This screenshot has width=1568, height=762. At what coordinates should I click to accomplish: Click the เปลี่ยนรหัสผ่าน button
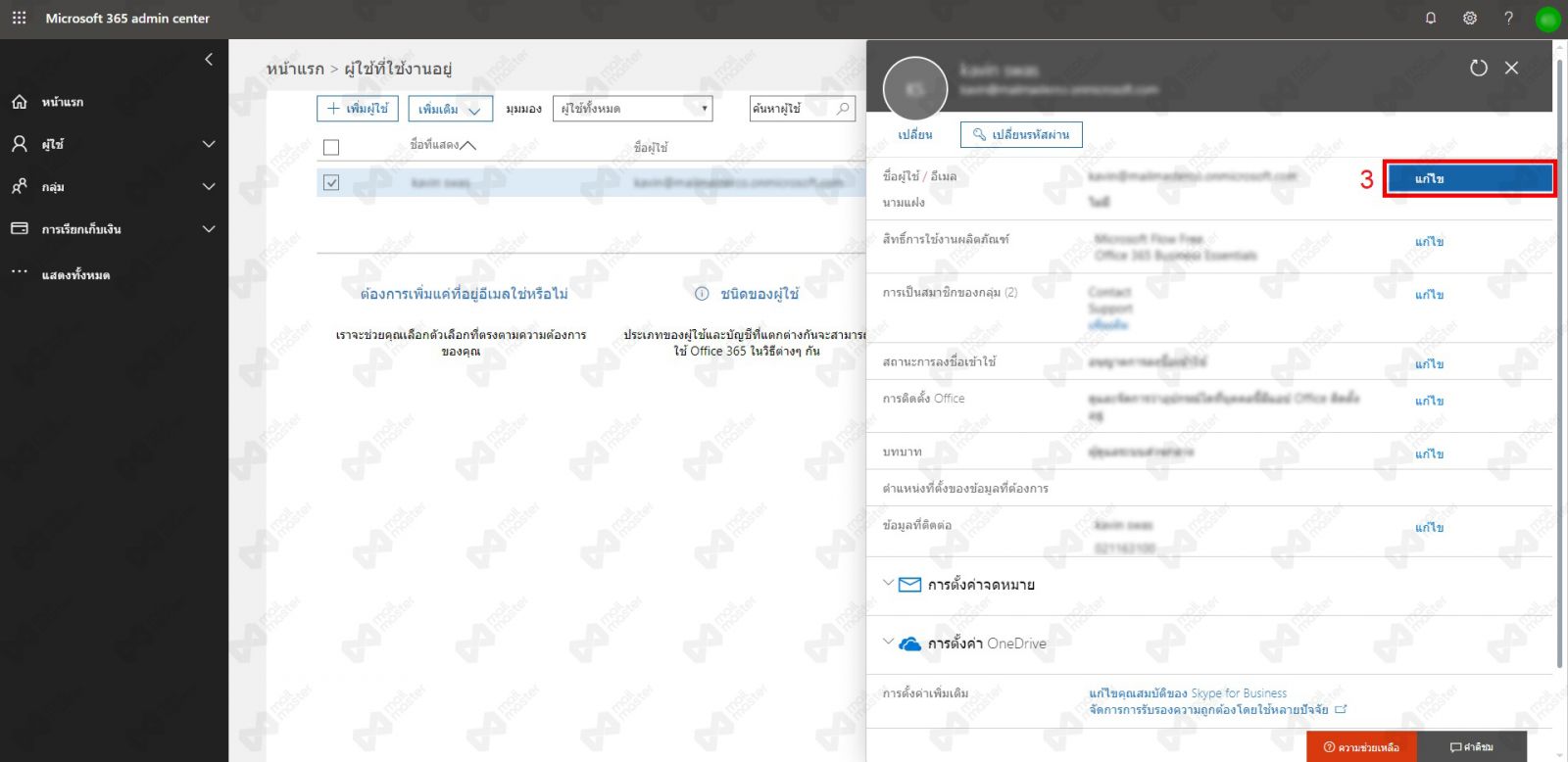(1021, 134)
